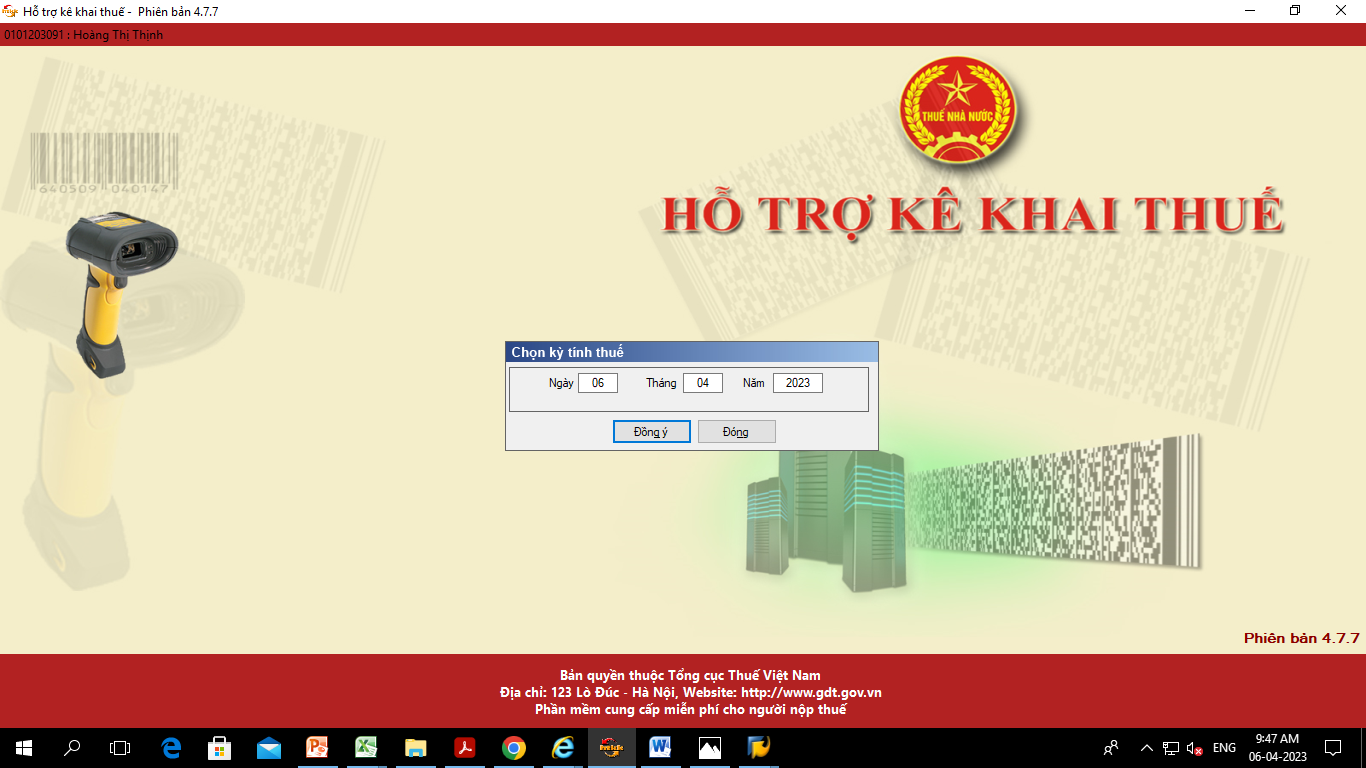1366x768 pixels.
Task: Click taxpayer text 0101203091 : Hoàng Thị Thịnh
Action: (83, 35)
